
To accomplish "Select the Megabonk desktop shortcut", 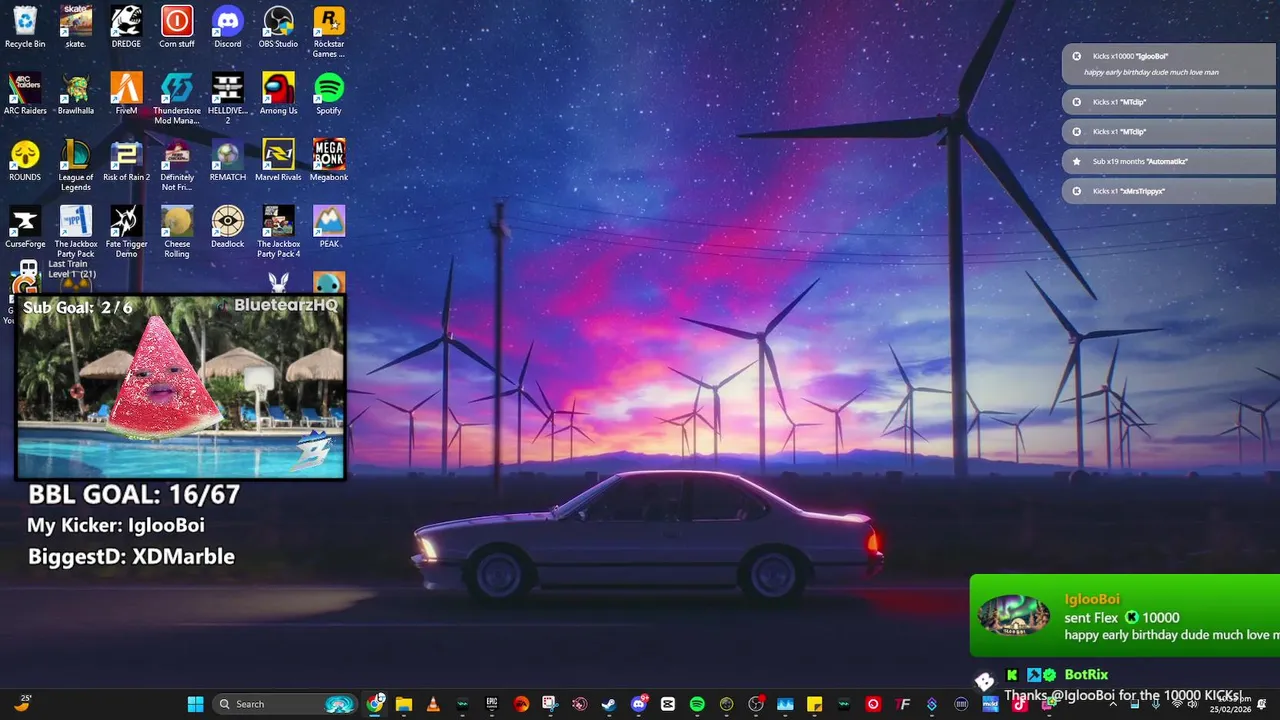I will coord(329,161).
